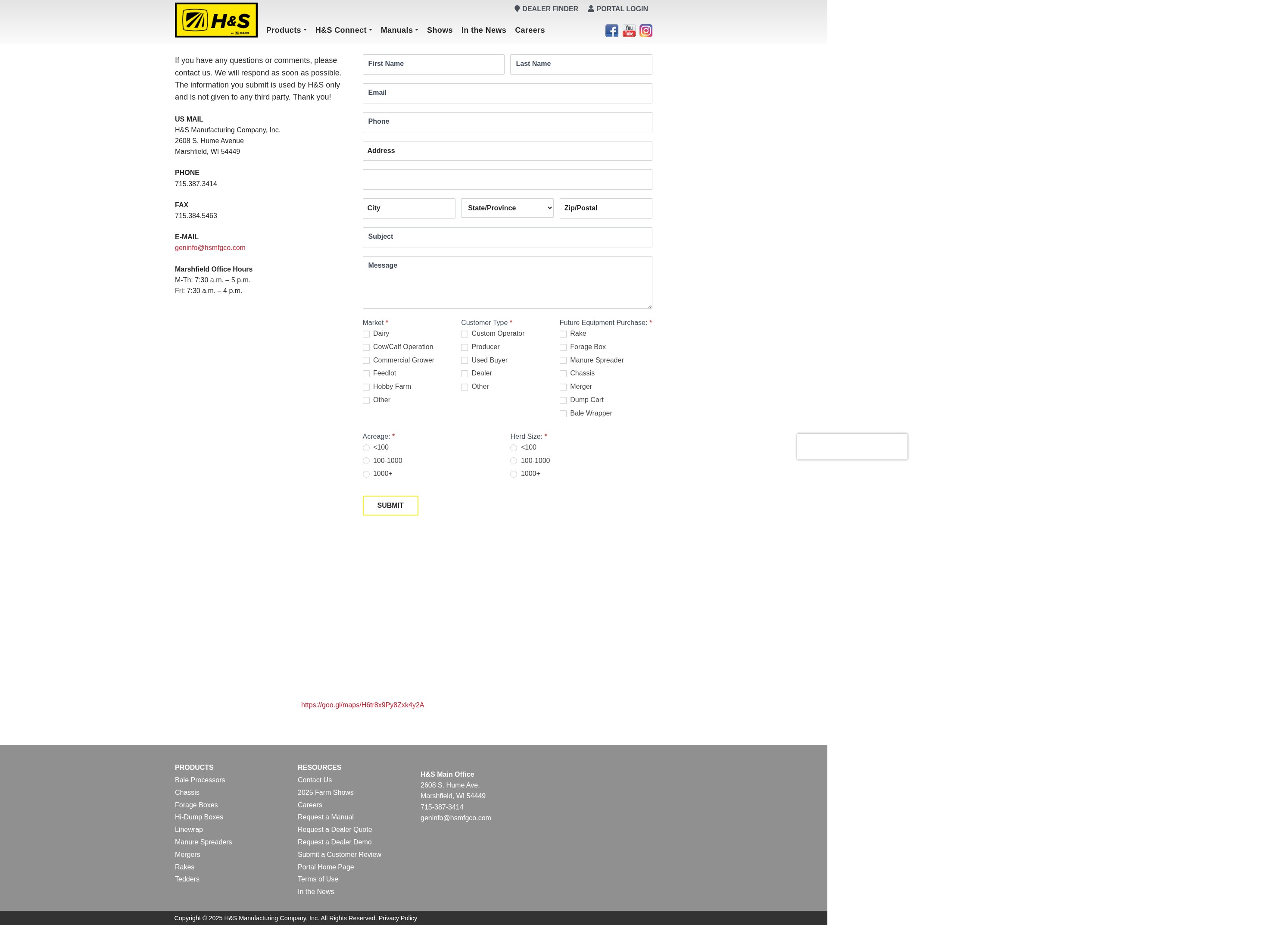This screenshot has width=1288, height=925.
Task: Click geninfo@hsmfgco.com email link under E-MAIL
Action: point(210,248)
